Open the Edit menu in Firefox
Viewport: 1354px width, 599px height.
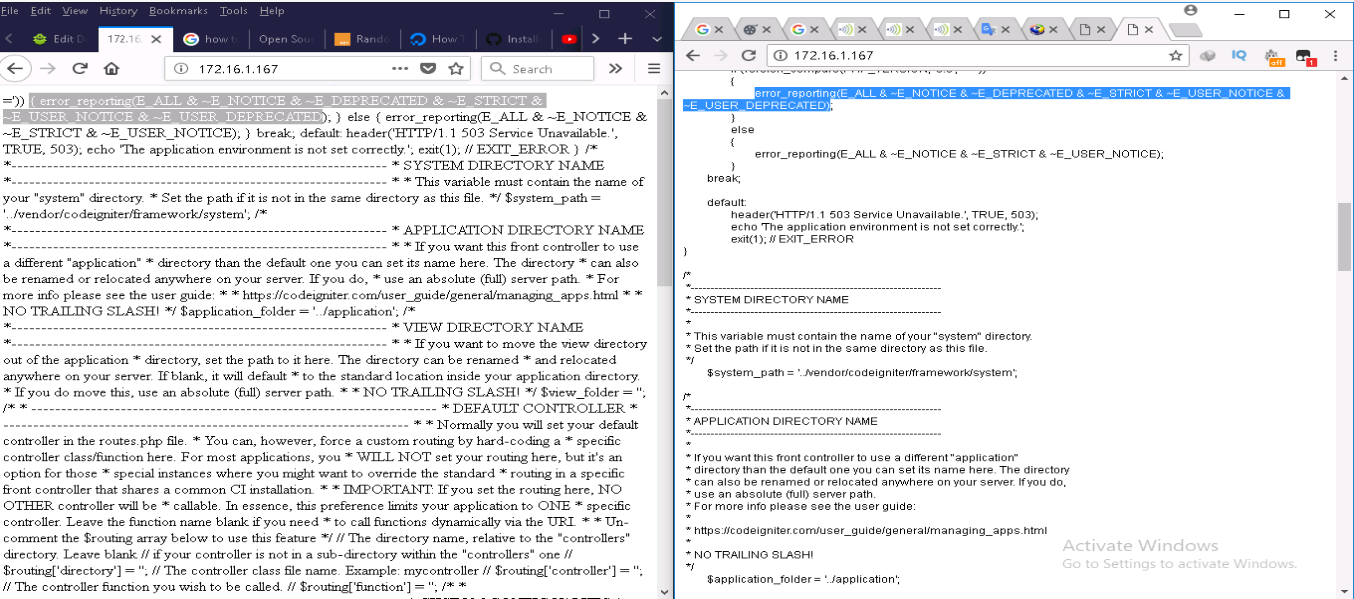41,10
